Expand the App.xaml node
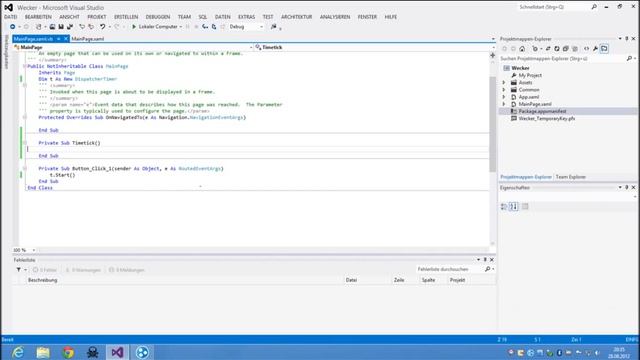The image size is (640, 360). pyautogui.click(x=504, y=97)
